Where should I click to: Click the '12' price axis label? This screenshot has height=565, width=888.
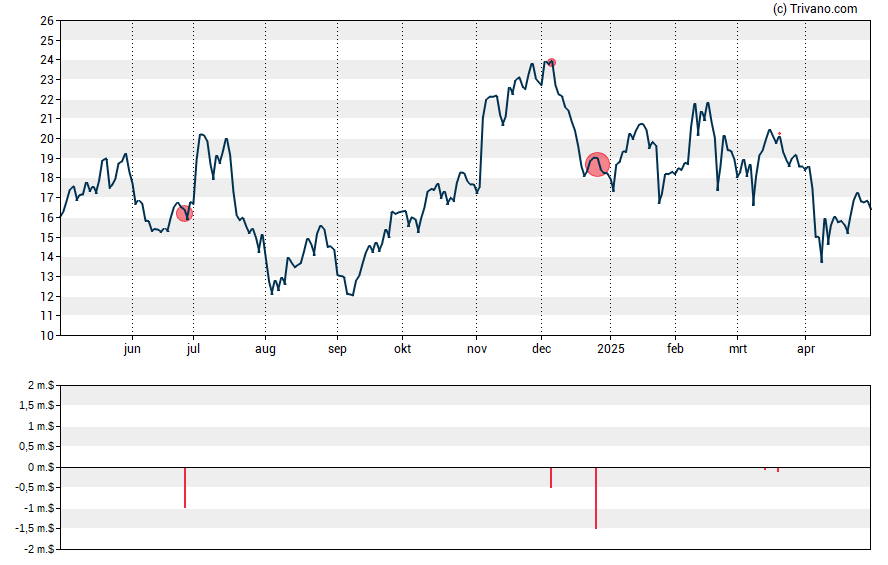click(47, 296)
